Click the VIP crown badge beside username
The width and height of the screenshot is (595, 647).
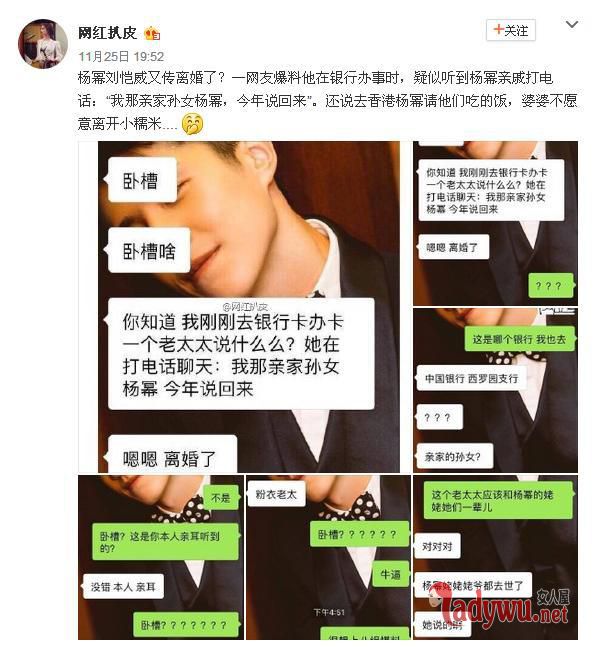(x=152, y=33)
